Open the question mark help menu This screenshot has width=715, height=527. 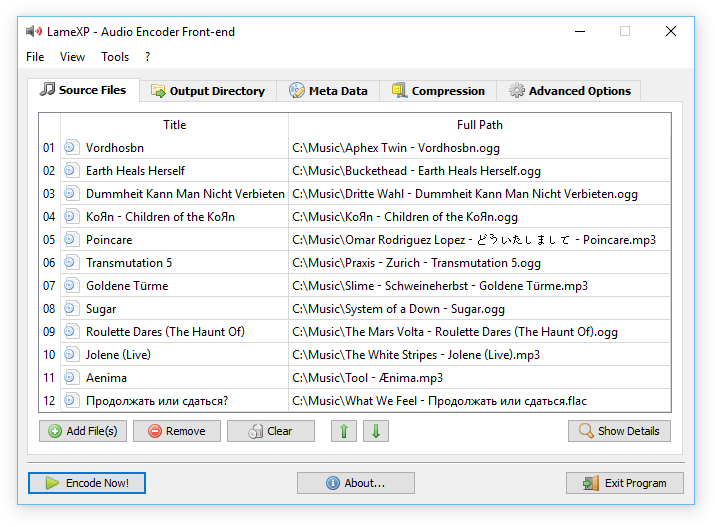pos(147,57)
